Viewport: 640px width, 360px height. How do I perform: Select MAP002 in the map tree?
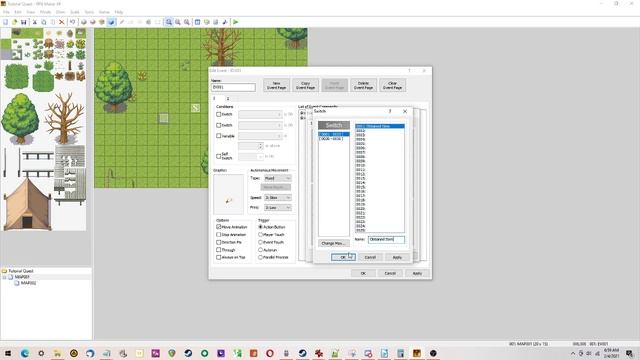click(28, 283)
